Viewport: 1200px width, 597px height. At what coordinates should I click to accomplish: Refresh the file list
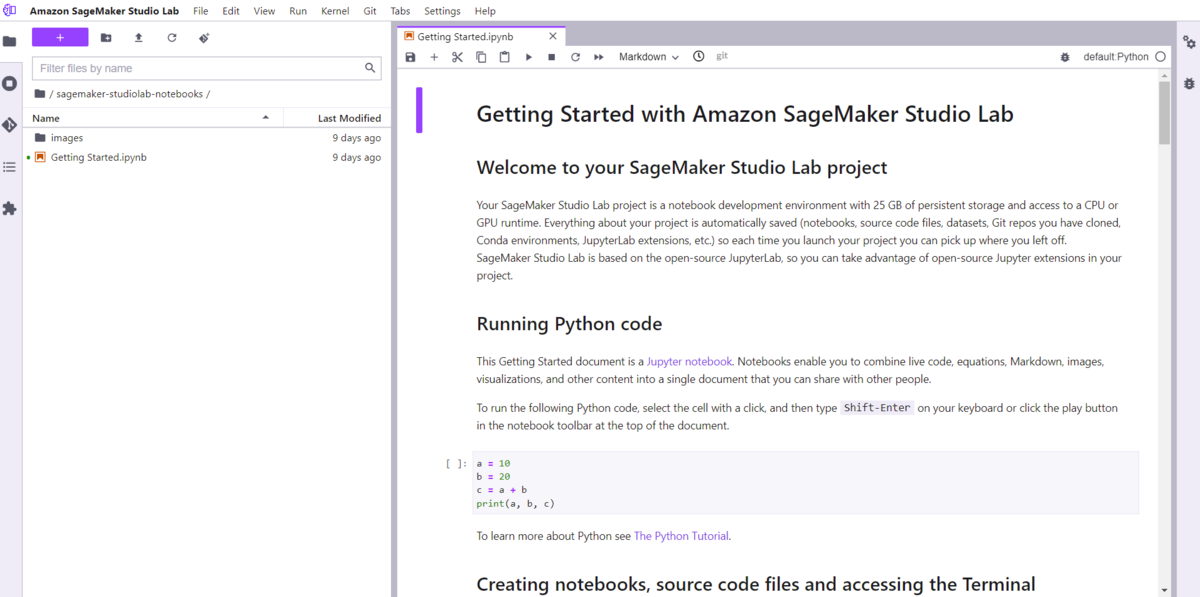(171, 38)
